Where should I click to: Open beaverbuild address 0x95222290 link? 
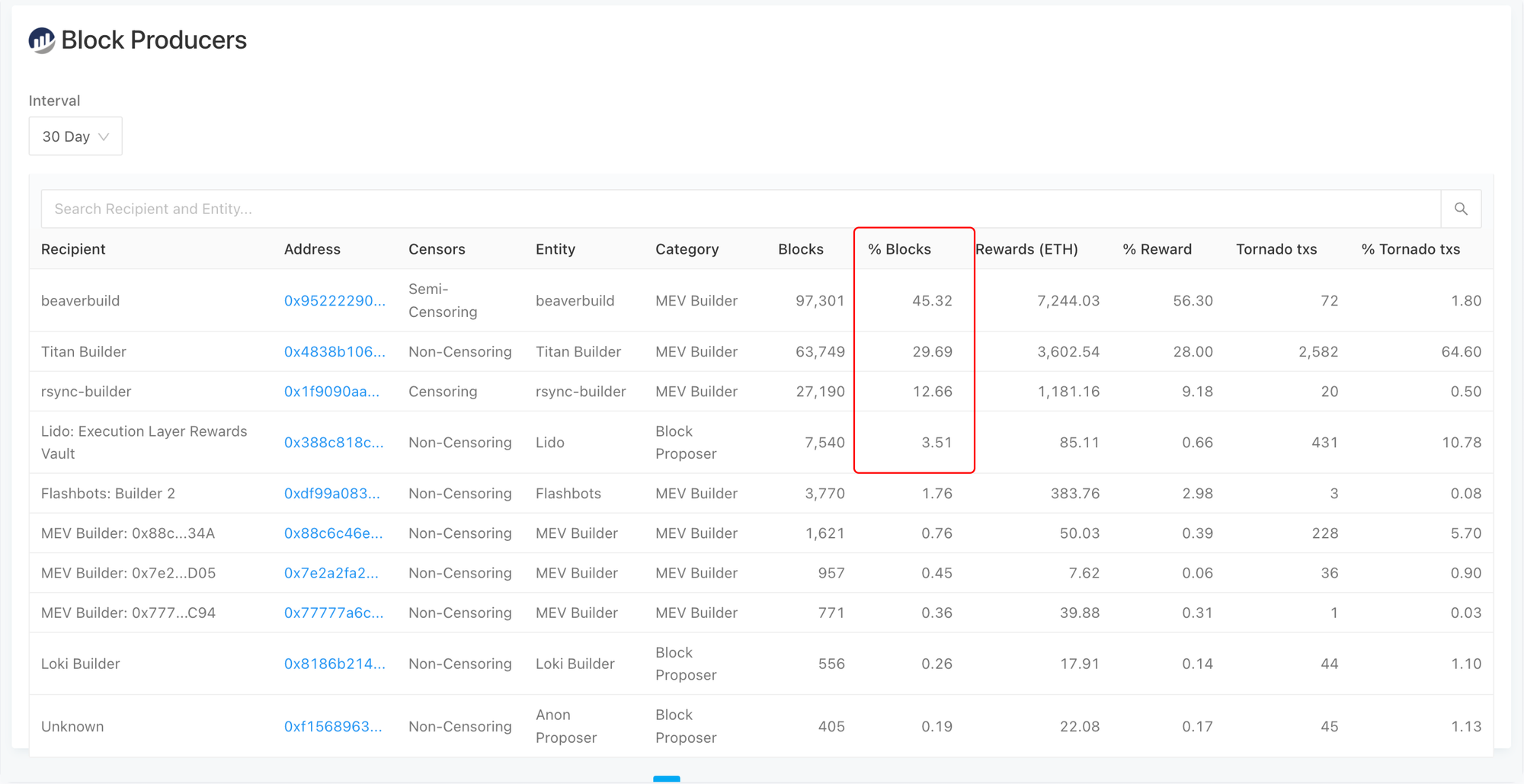pyautogui.click(x=335, y=301)
